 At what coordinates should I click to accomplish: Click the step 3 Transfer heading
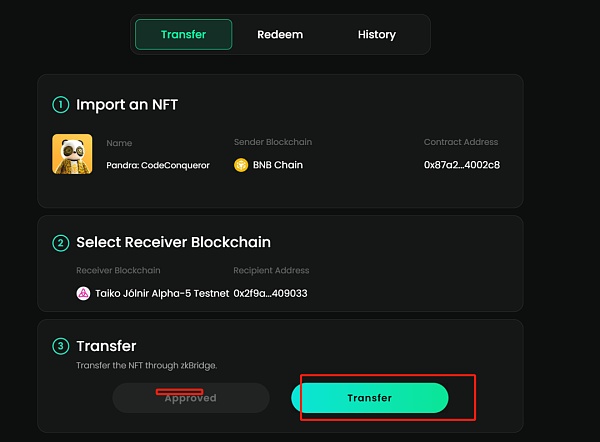[x=106, y=346]
